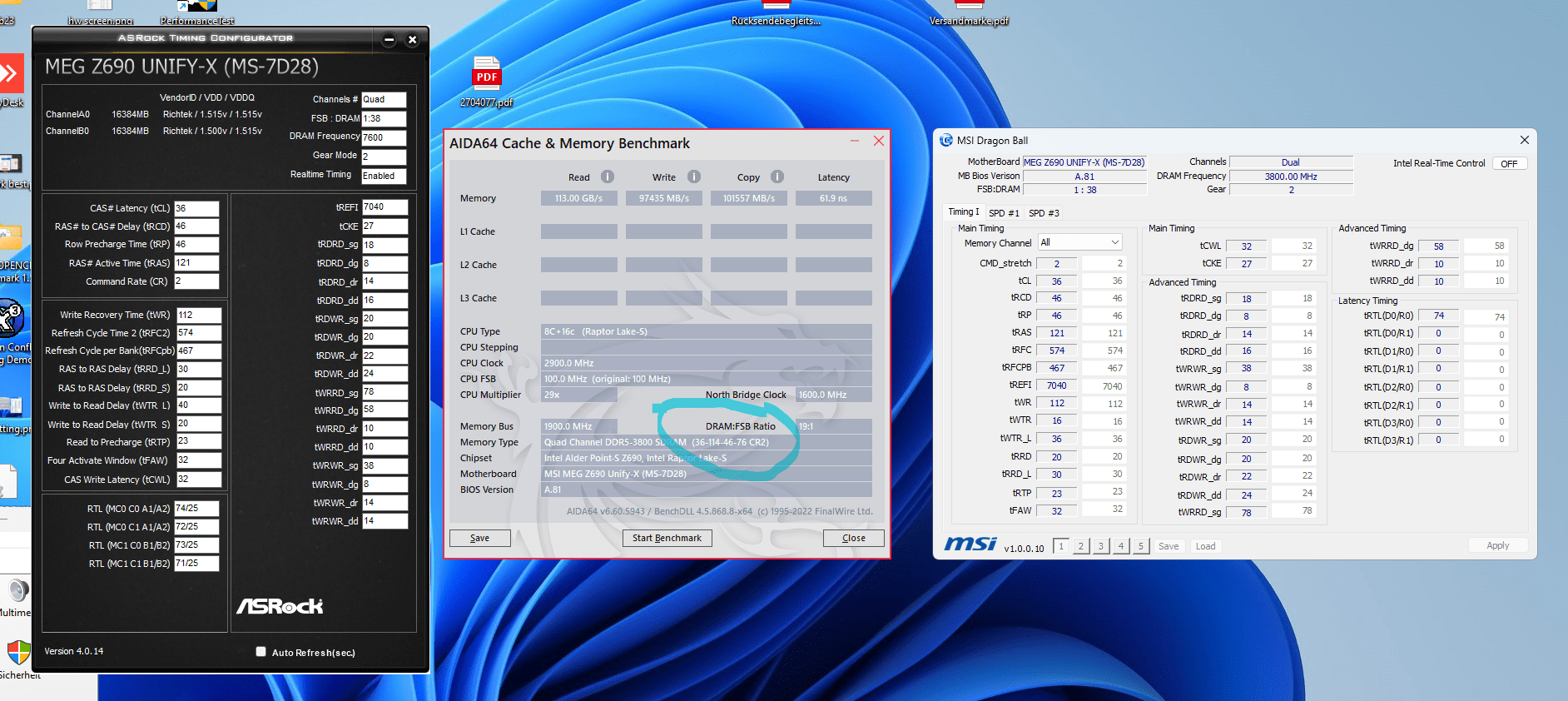The height and width of the screenshot is (701, 1568).
Task: Click the tRCD field in MSI Dragon Ball
Action: pos(1057,298)
